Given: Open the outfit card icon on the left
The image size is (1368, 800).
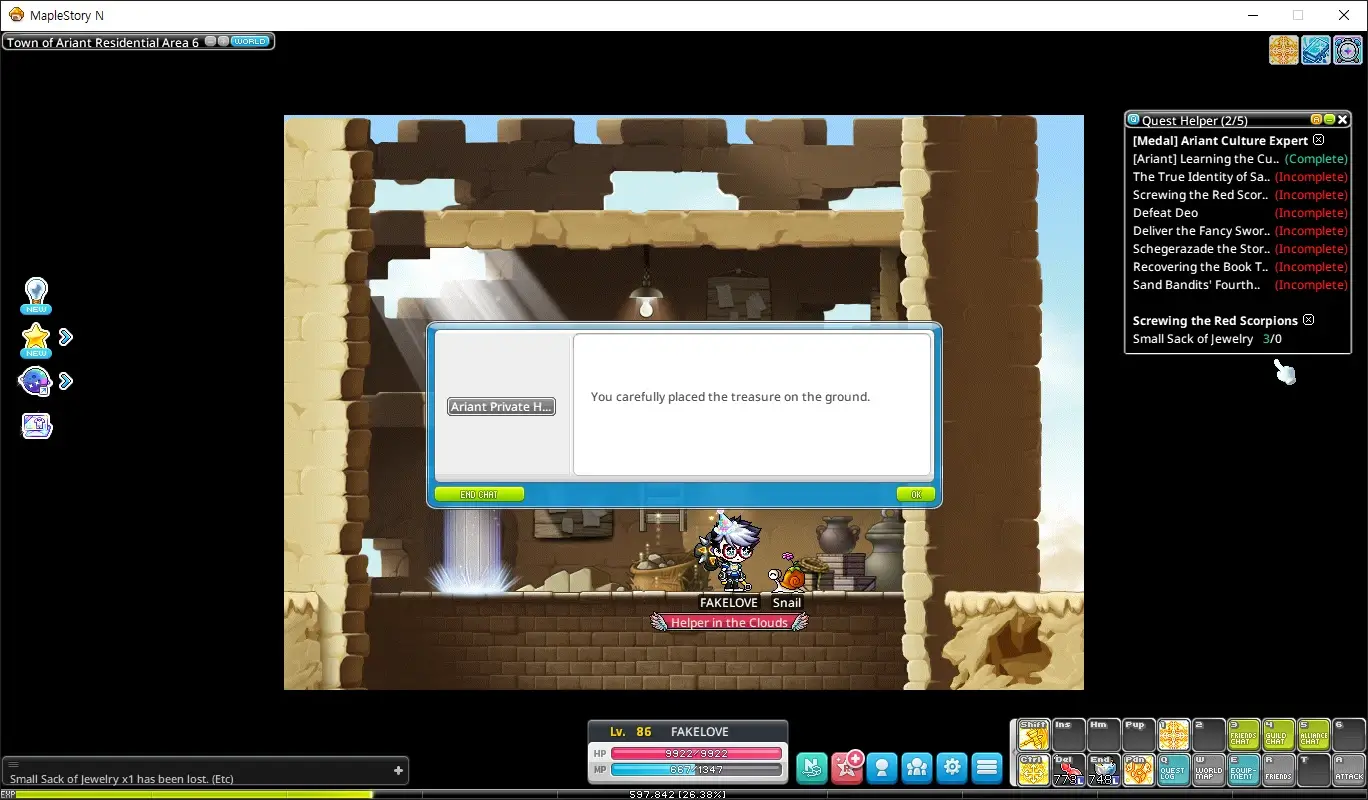Looking at the screenshot, I should click(x=37, y=426).
